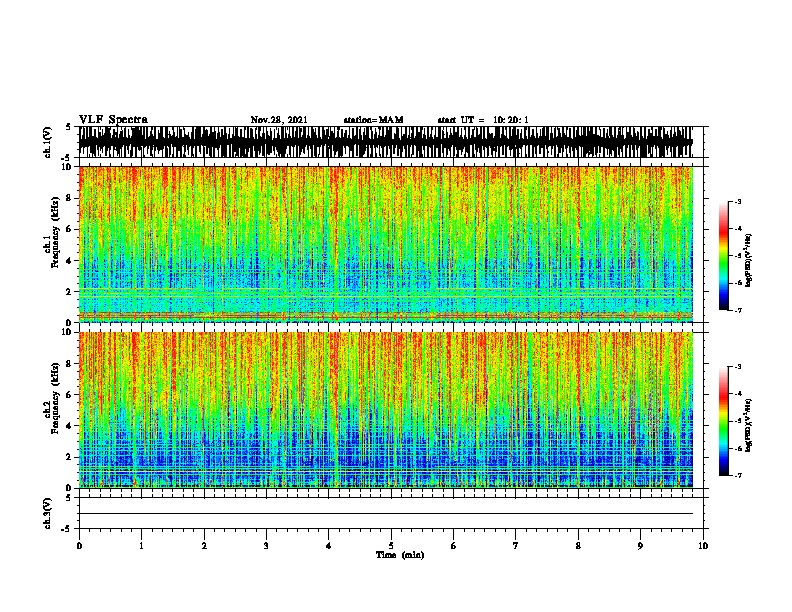Viewport: 792px width, 612px height.
Task: Click time-axis tick label "3"
Action: [x=266, y=546]
